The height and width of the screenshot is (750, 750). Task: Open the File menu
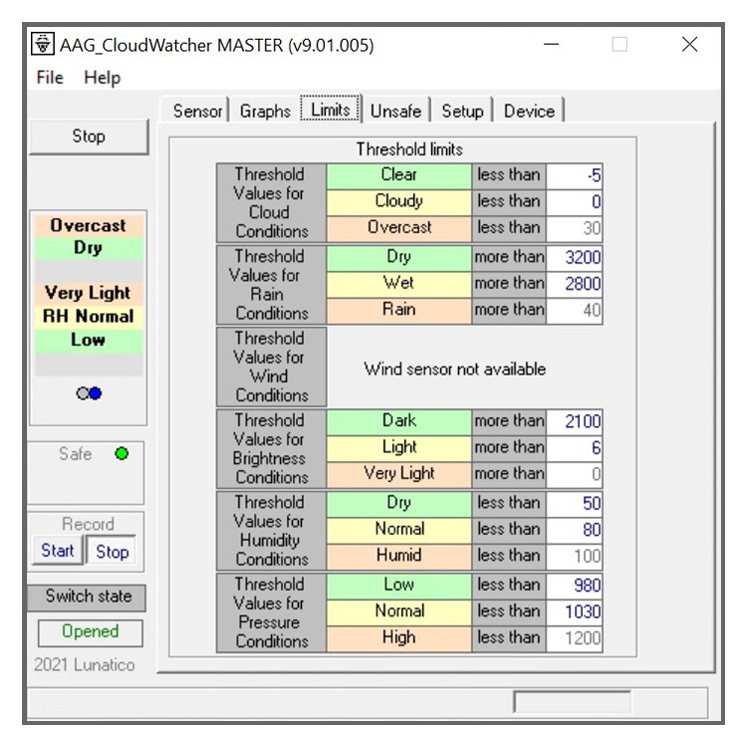click(50, 77)
